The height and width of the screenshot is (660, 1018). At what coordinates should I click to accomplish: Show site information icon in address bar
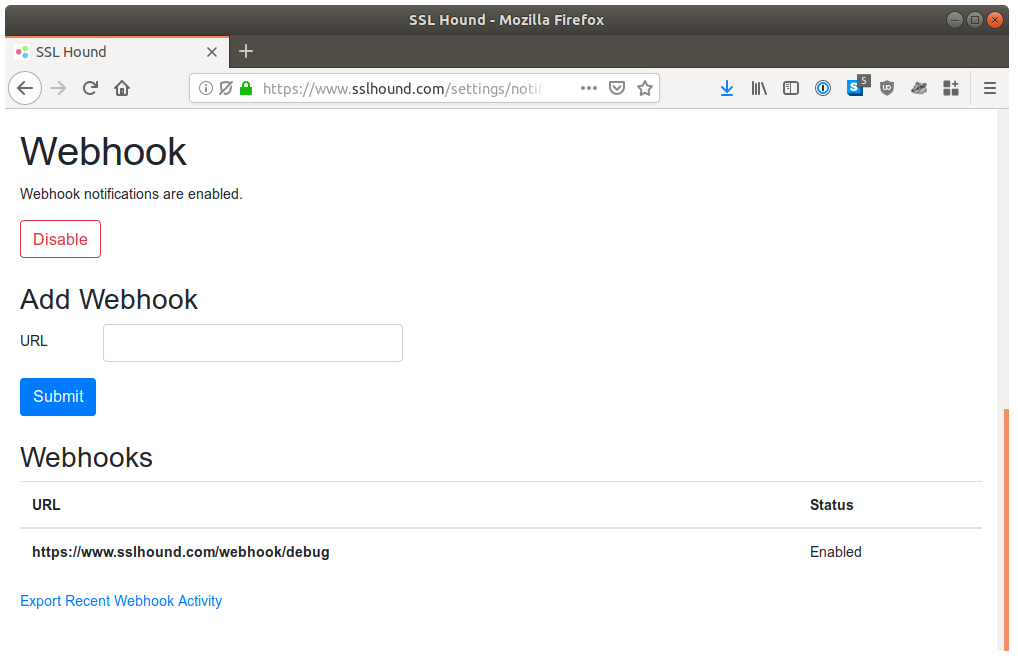coord(206,88)
